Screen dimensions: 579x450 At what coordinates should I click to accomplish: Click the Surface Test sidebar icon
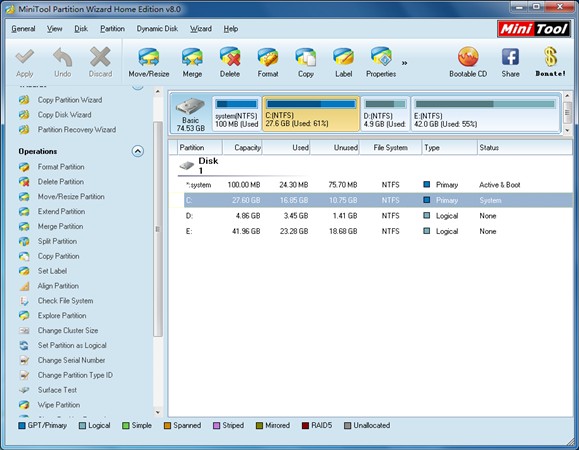[24, 390]
